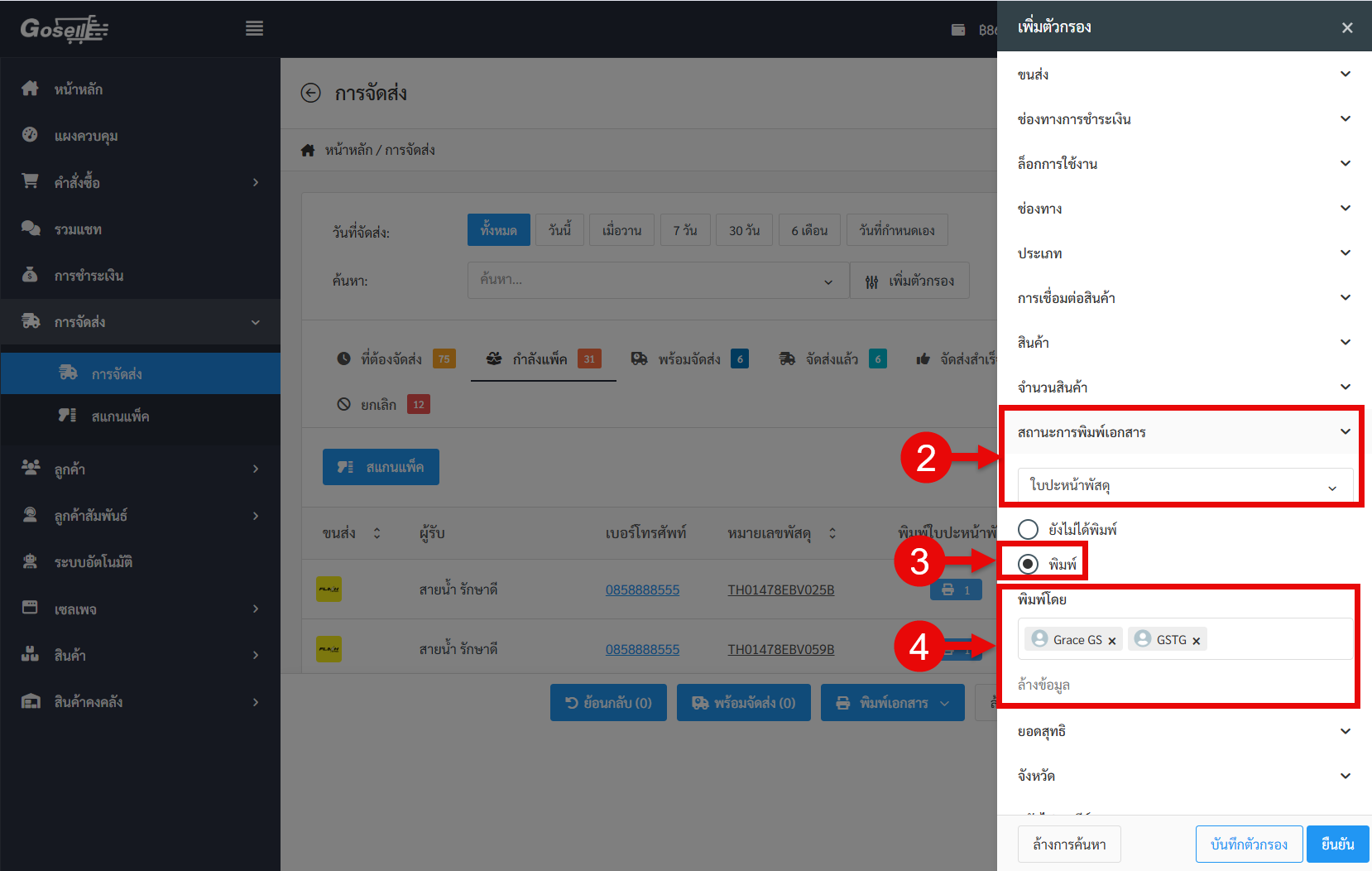Select the ยังไม่ได้พิมพ์ radio option
1372x871 pixels.
[x=1028, y=529]
